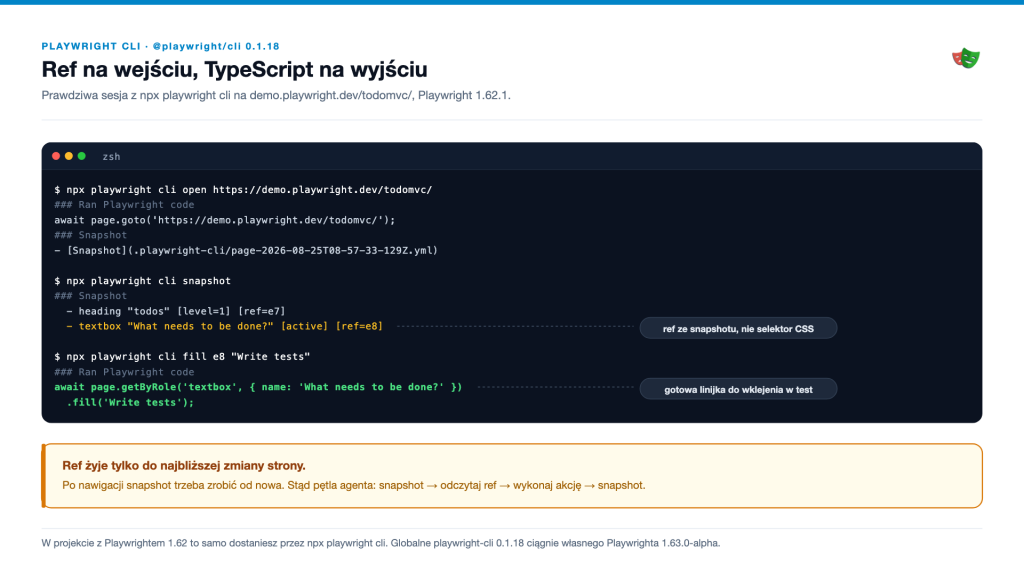Click the 'cli fill e8 "Write tests"' command

click(x=182, y=357)
